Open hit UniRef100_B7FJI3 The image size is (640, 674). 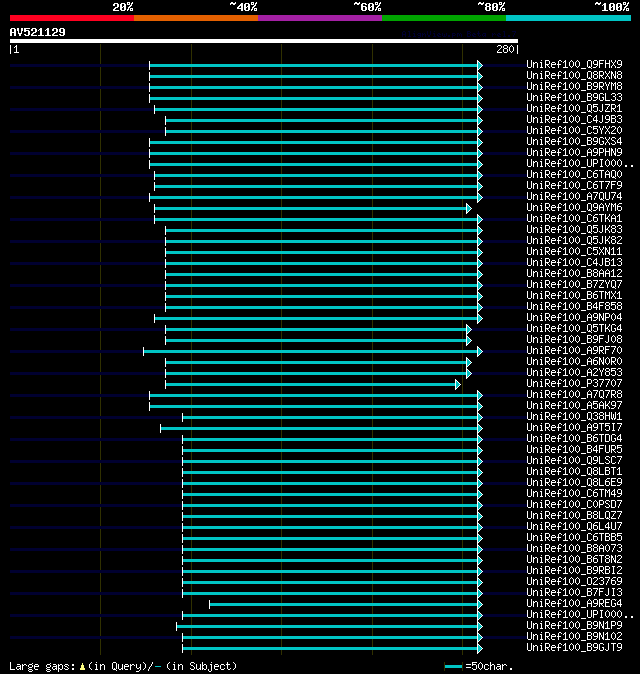(574, 593)
